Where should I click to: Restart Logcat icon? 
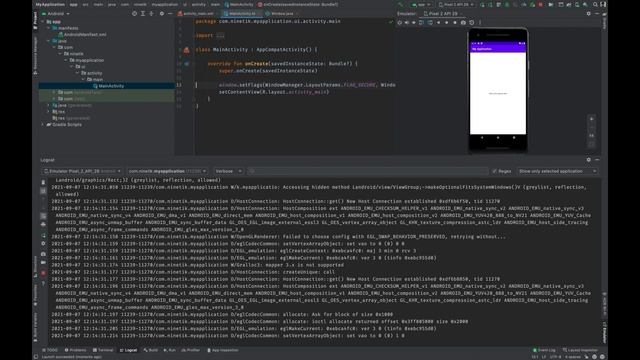tap(43, 236)
